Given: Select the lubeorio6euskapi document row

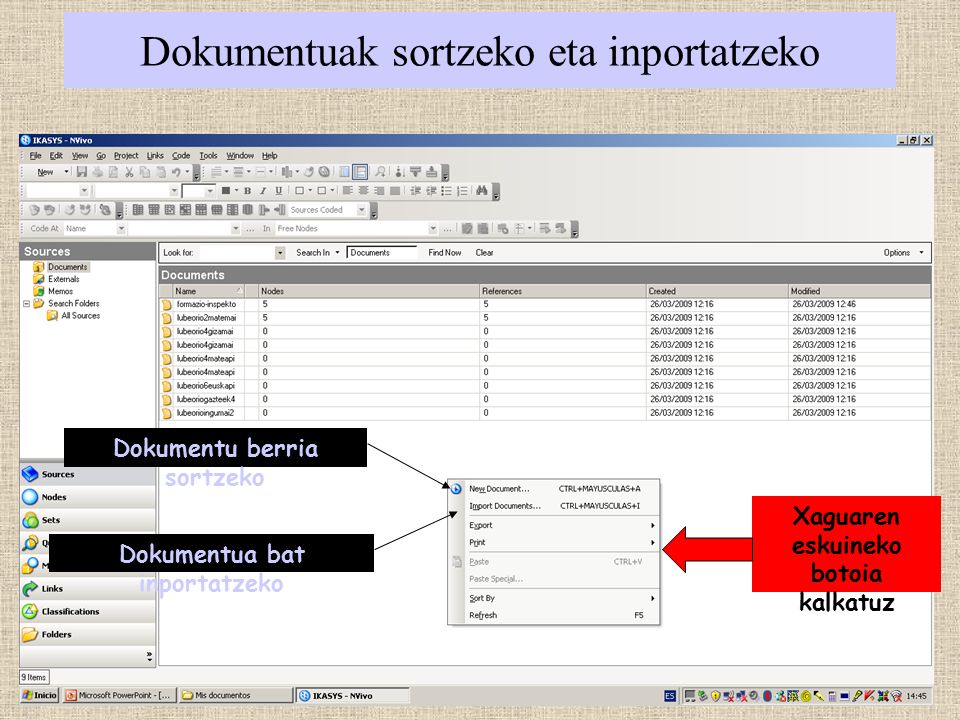Looking at the screenshot, I should click(546, 386).
